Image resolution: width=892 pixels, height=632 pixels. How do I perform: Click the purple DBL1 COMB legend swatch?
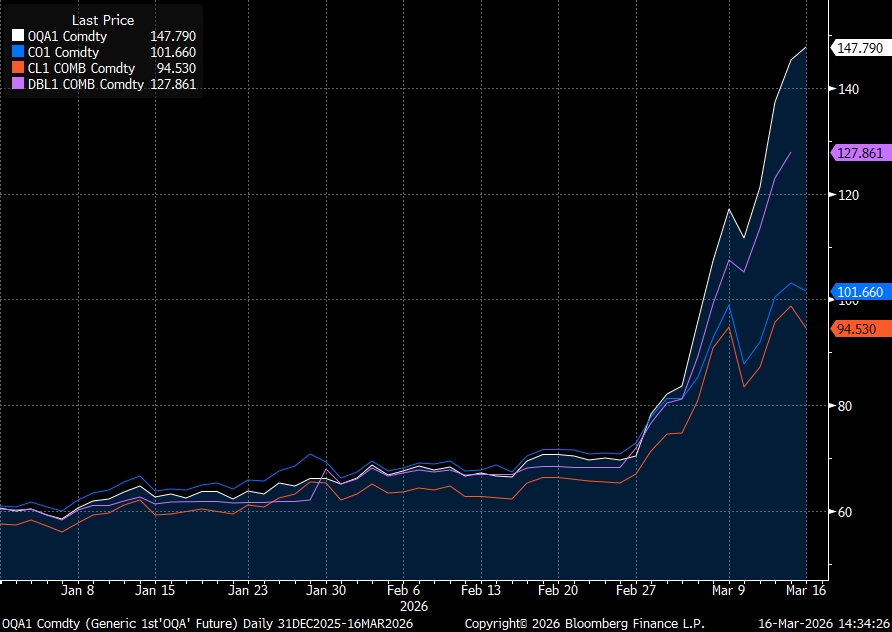click(x=18, y=84)
